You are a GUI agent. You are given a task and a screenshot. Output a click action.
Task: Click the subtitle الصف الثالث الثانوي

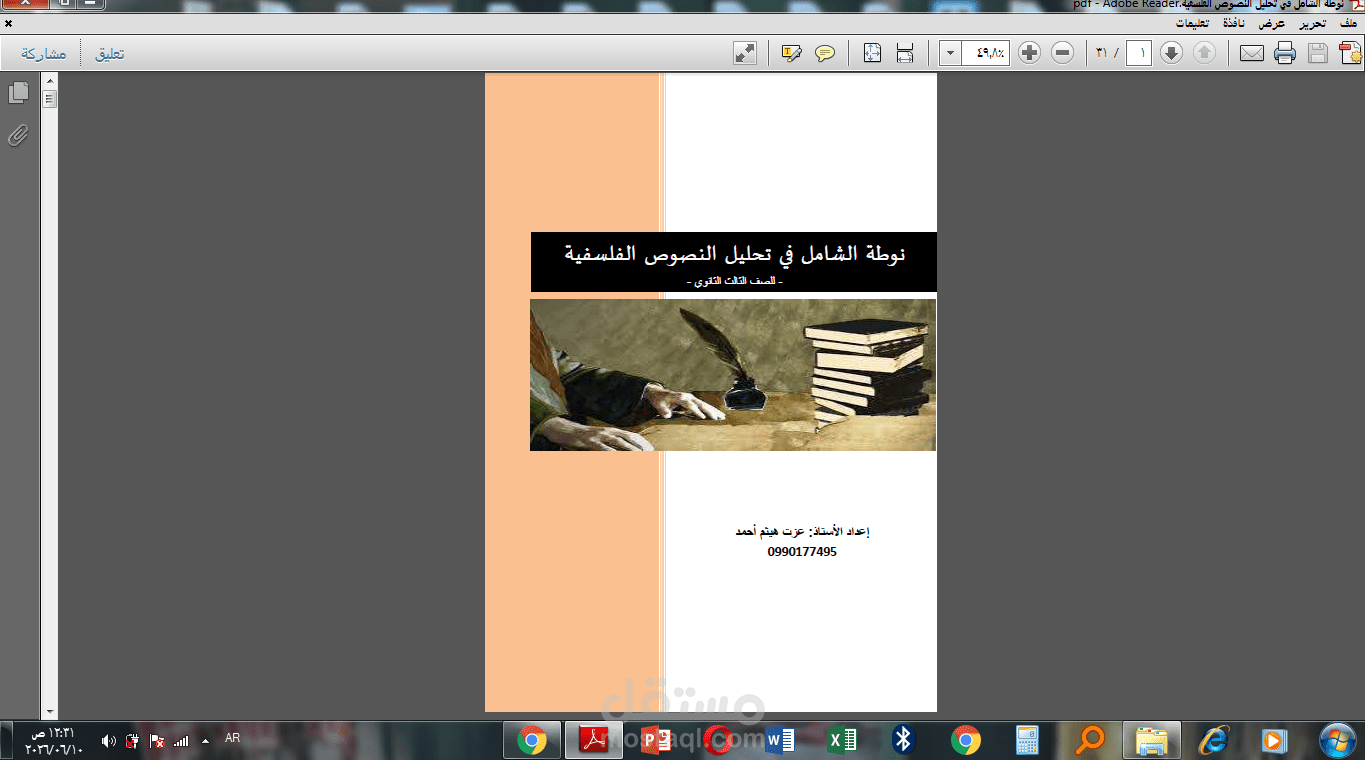733,282
